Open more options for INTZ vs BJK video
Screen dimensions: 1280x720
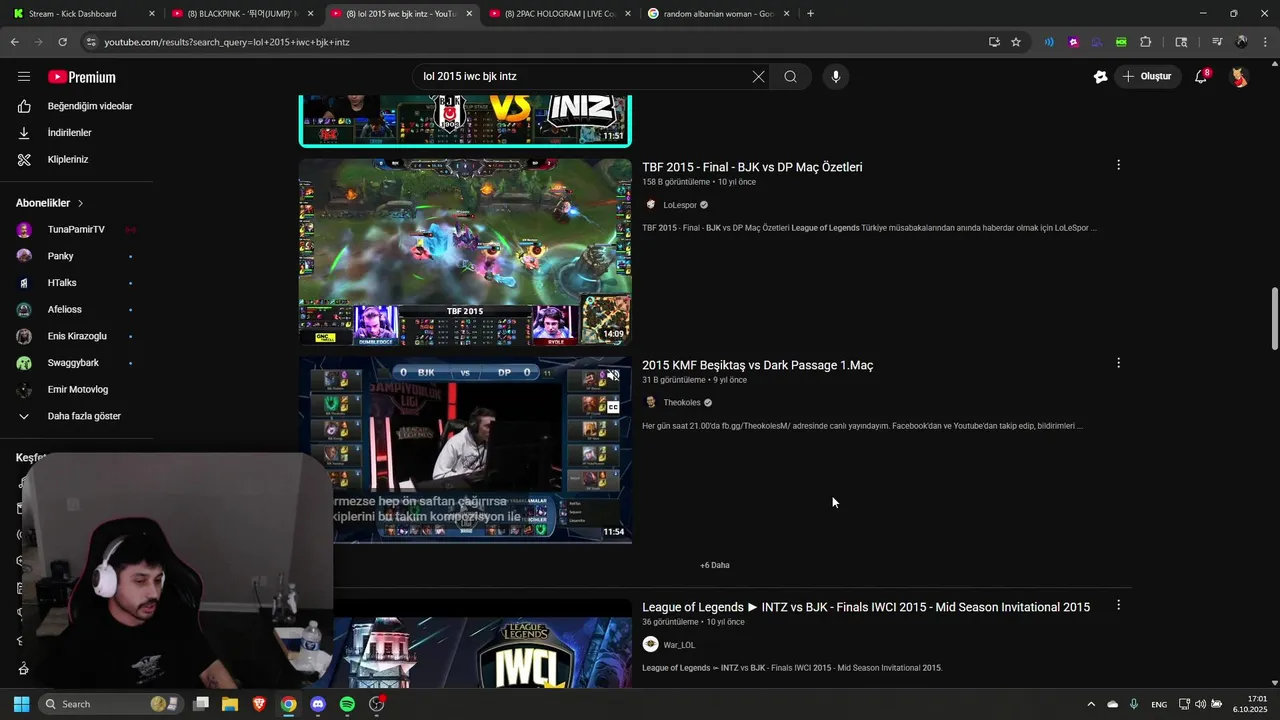pyautogui.click(x=1118, y=605)
